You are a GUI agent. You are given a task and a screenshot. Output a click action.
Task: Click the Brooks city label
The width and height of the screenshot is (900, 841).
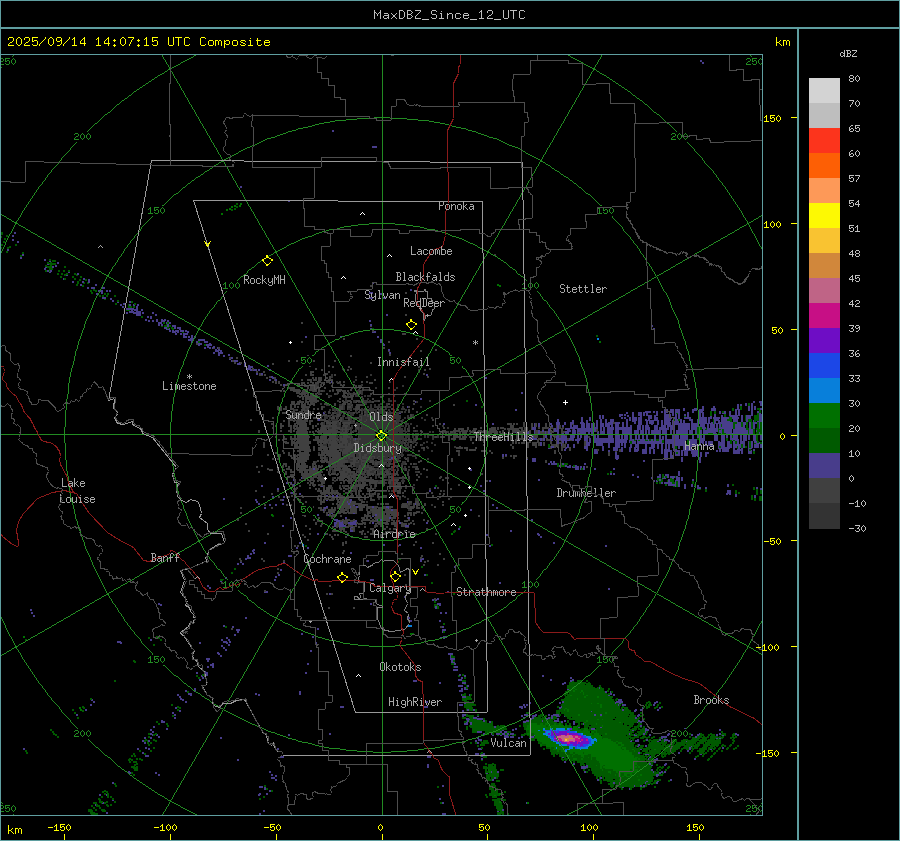pos(711,700)
